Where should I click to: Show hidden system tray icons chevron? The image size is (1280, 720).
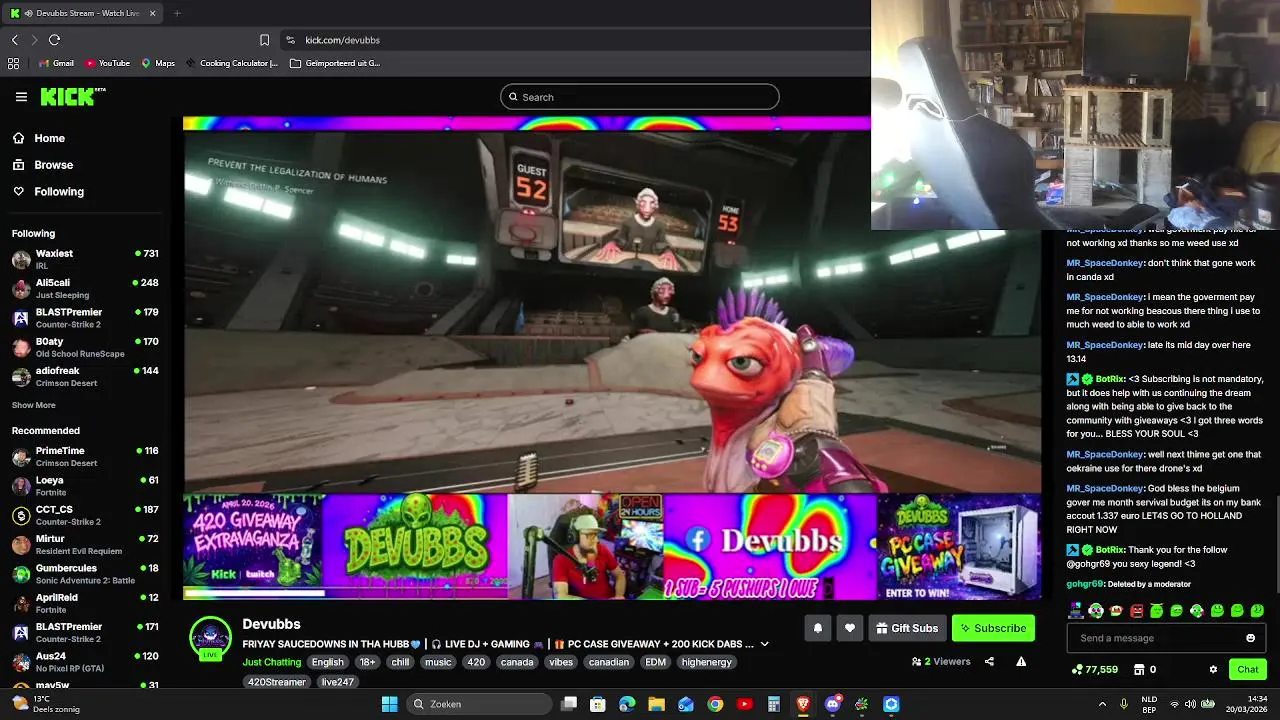tap(1102, 704)
